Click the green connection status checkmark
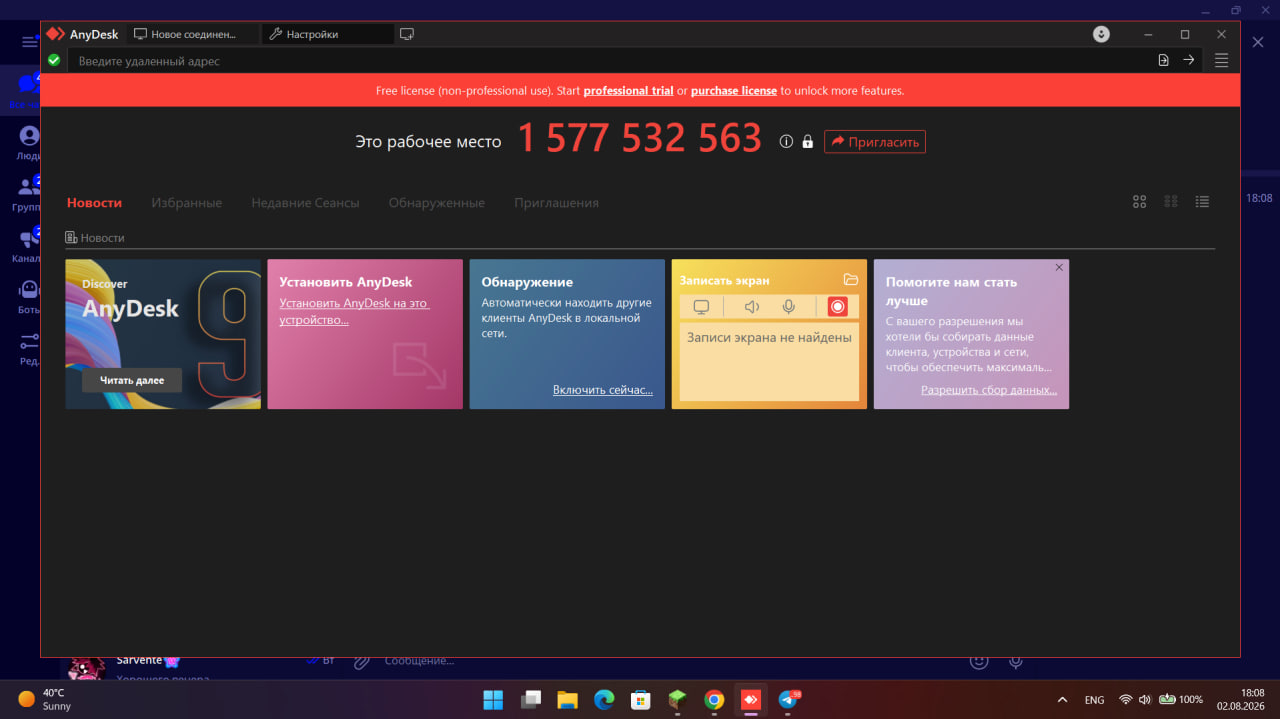This screenshot has height=719, width=1280. [54, 60]
